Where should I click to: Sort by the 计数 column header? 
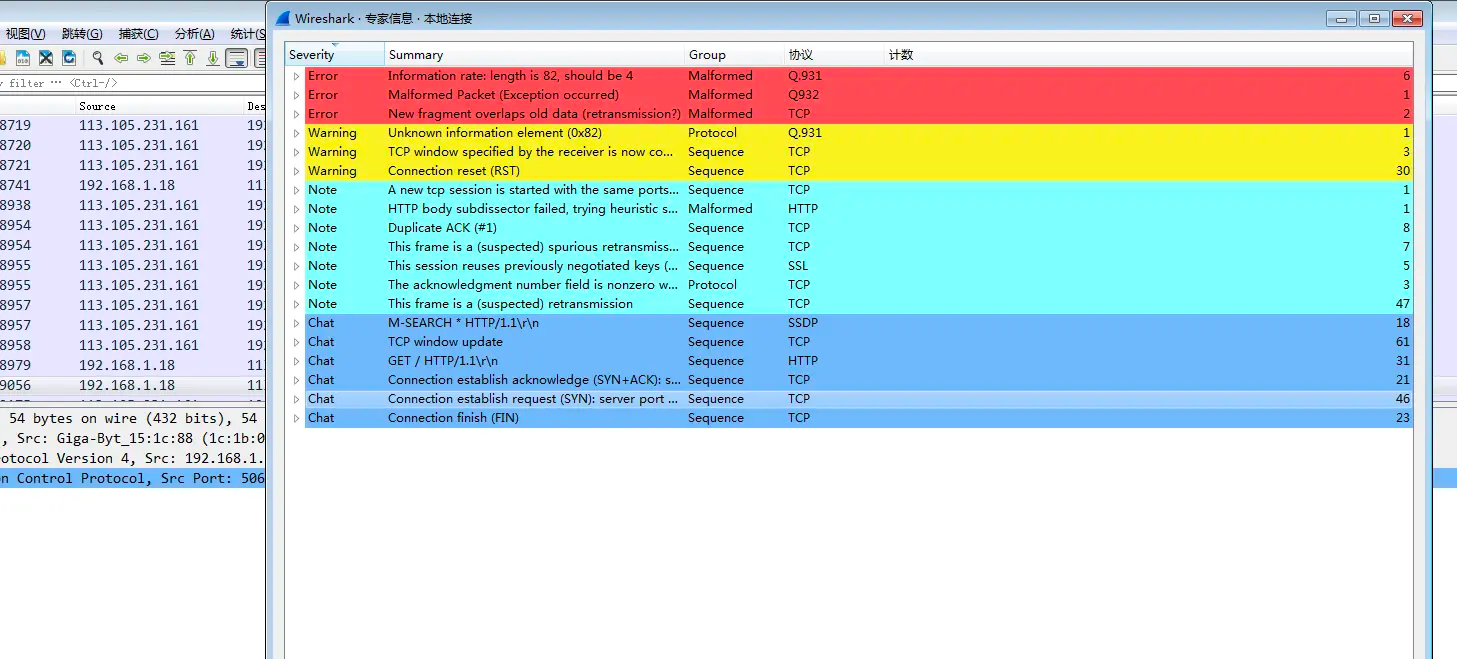(x=900, y=54)
